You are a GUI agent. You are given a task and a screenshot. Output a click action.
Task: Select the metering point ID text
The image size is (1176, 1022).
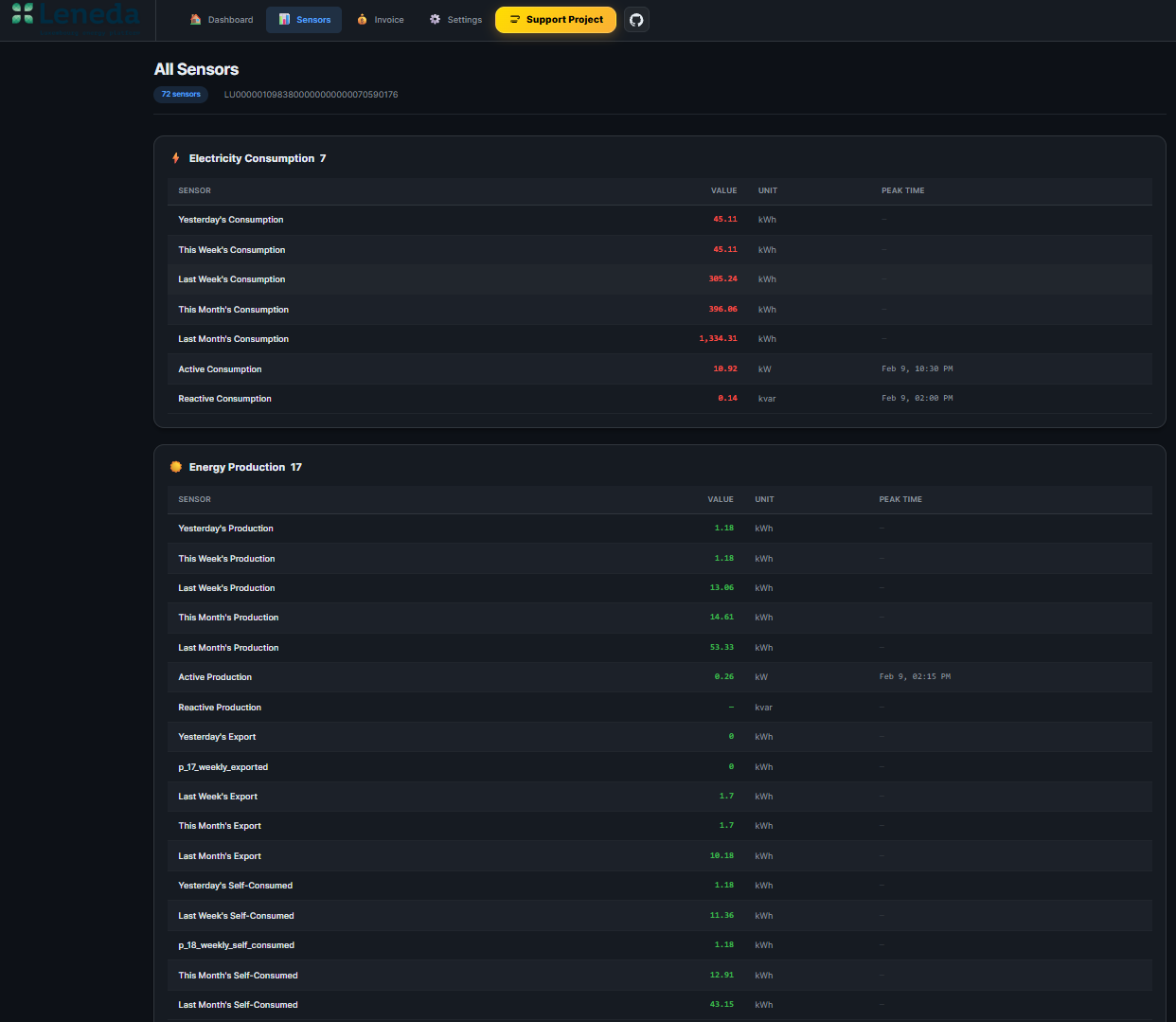click(x=311, y=95)
